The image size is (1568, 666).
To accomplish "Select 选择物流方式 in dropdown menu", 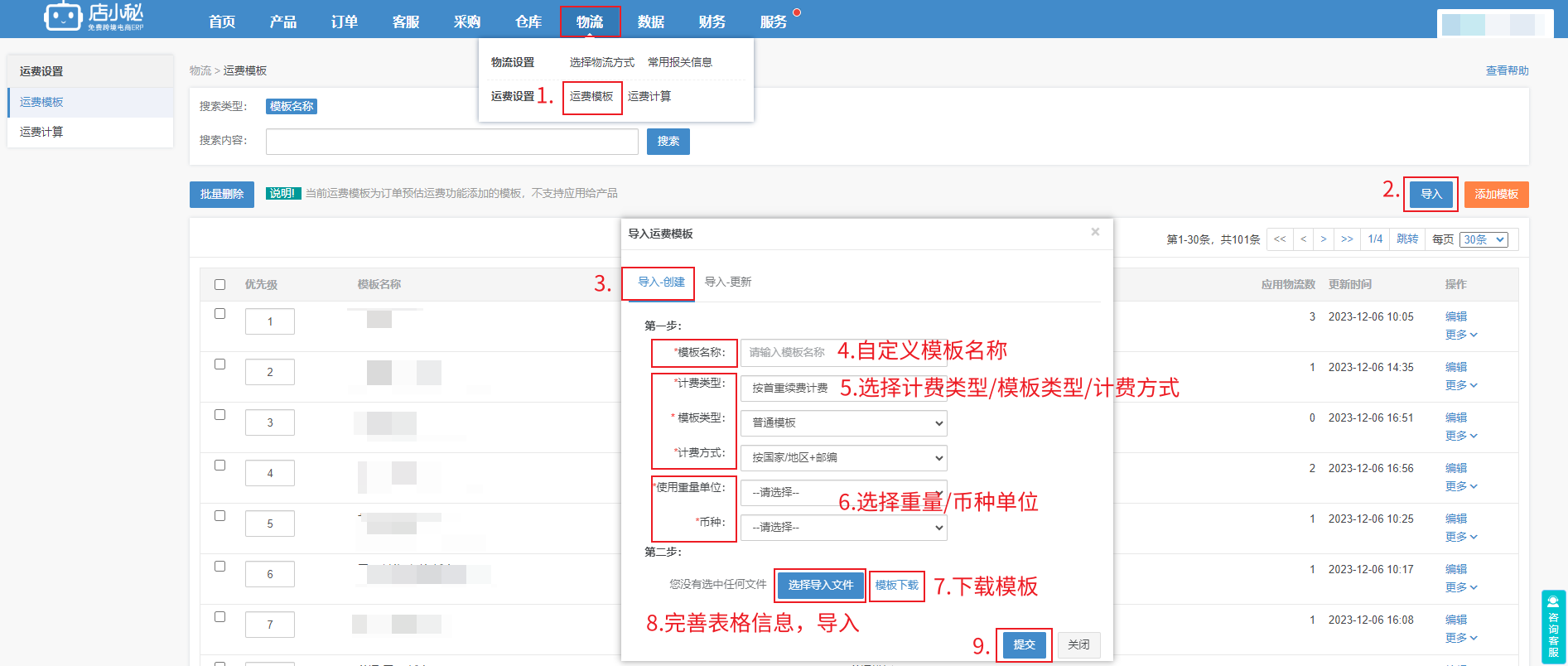I will [x=602, y=63].
